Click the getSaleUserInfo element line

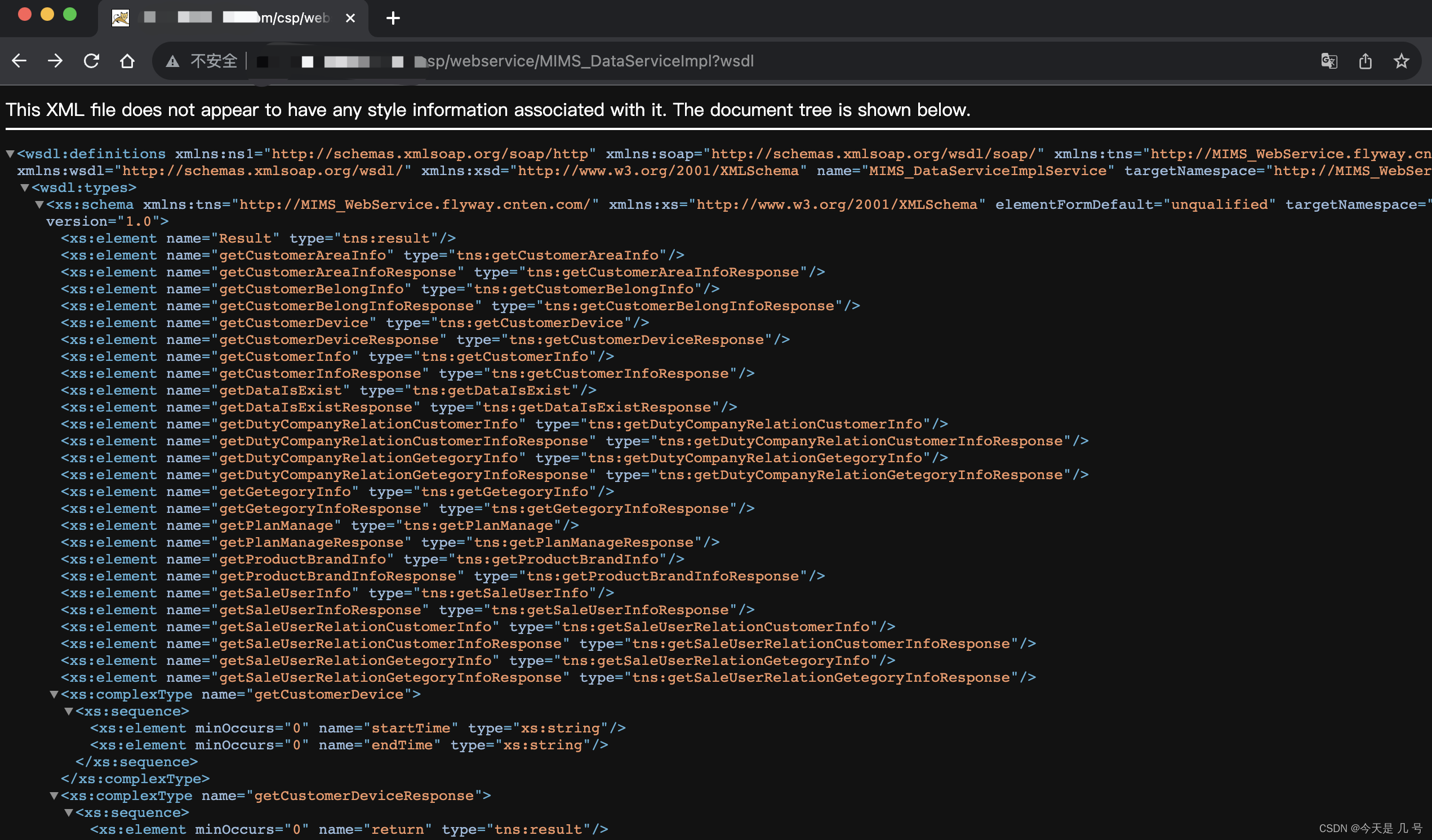coord(337,593)
